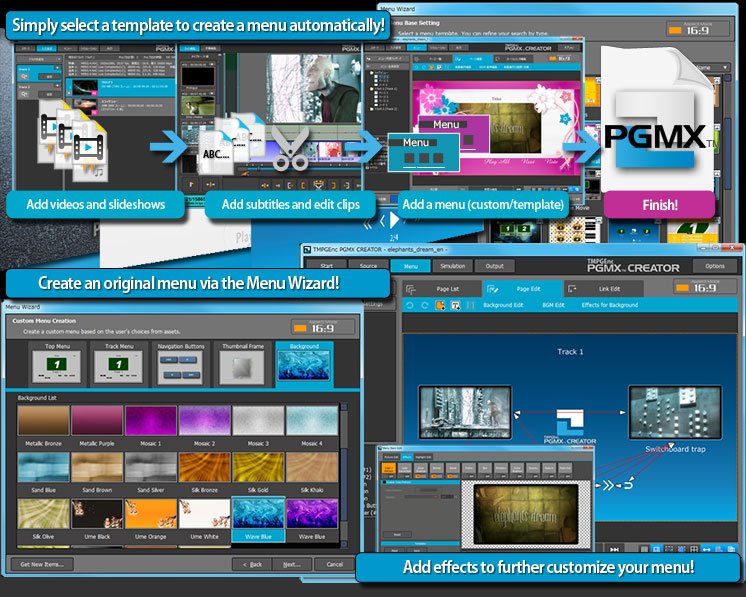Switch to the Simulation tab
Viewport: 746px width, 597px height.
452,266
